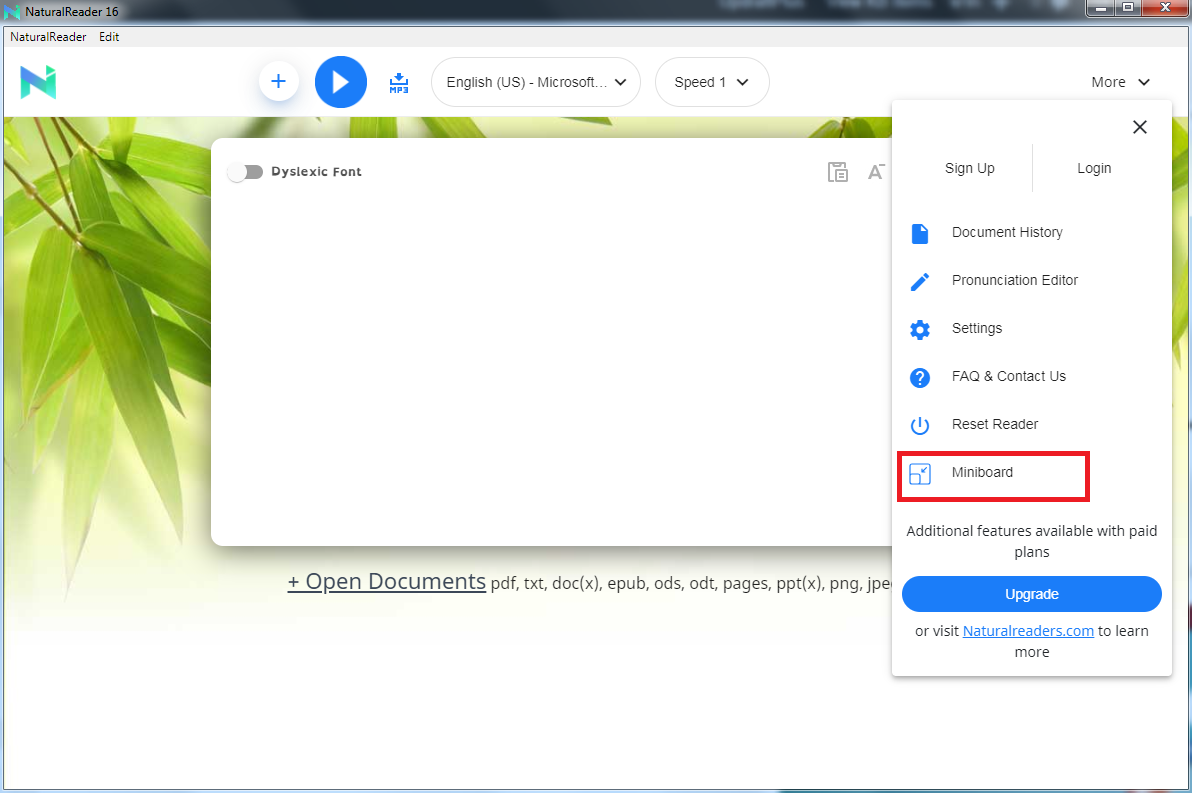Add a new document with plus icon
The image size is (1192, 793).
click(x=278, y=81)
